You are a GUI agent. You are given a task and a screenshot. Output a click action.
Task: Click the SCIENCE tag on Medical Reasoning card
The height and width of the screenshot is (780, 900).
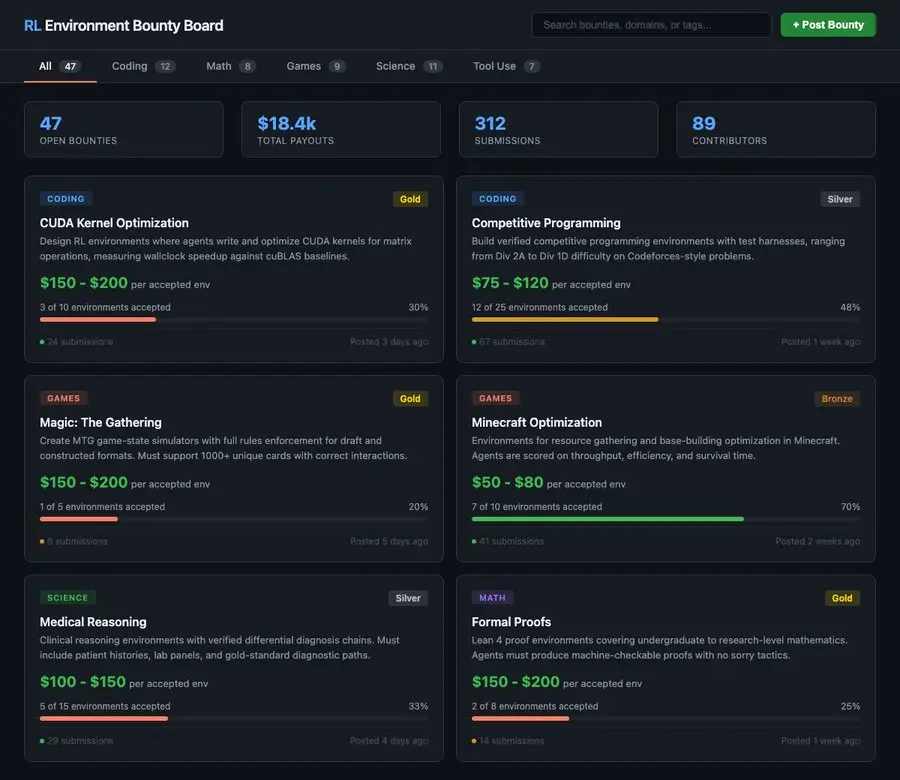pos(68,598)
